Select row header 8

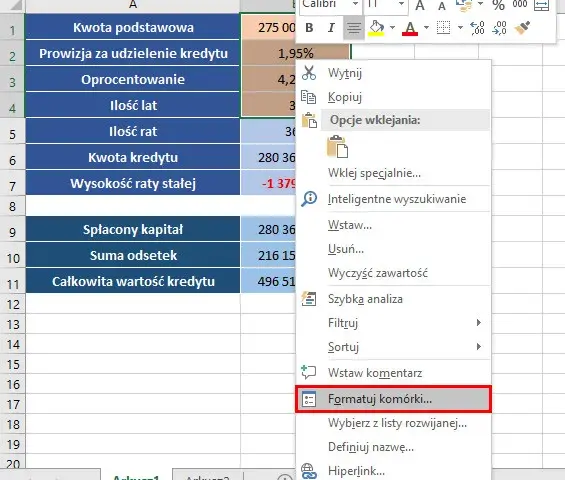[13, 206]
